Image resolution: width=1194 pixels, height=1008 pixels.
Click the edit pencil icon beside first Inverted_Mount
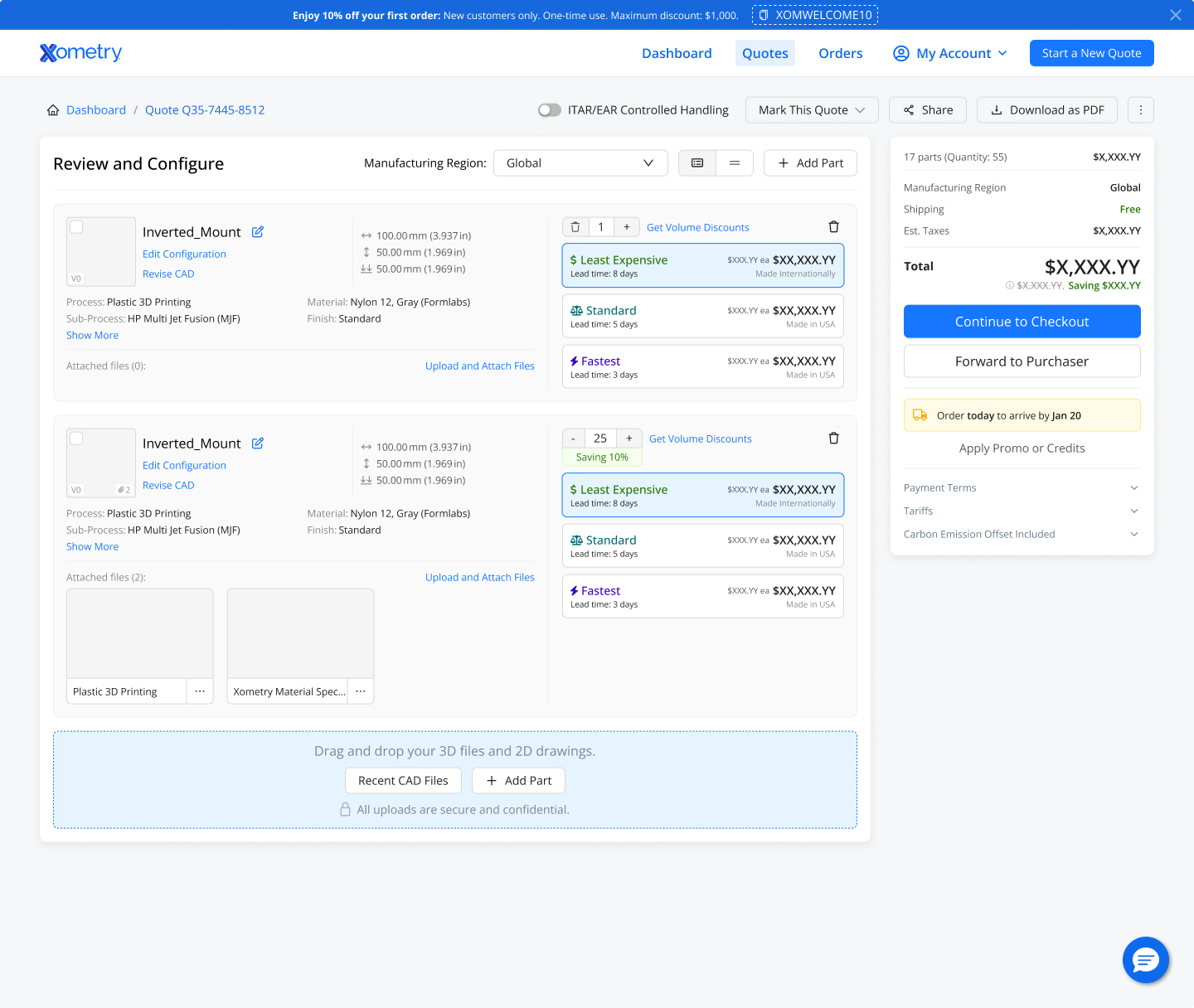coord(258,232)
